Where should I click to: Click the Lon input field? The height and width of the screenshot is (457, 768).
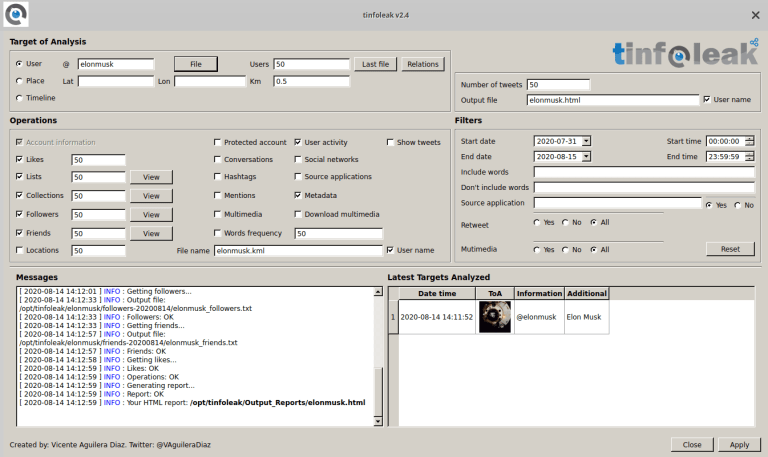[x=210, y=81]
